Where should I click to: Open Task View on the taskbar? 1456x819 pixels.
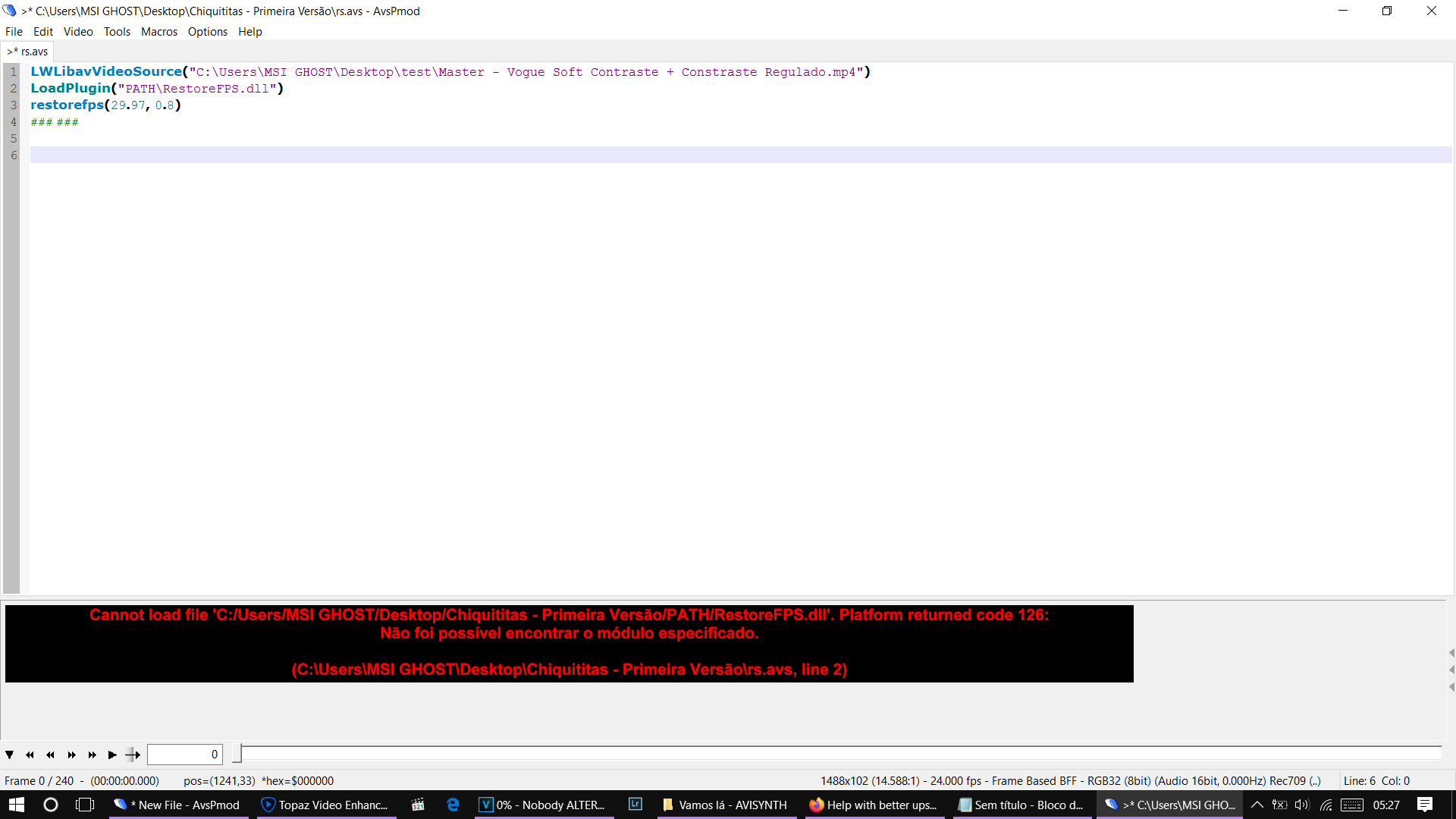[85, 805]
